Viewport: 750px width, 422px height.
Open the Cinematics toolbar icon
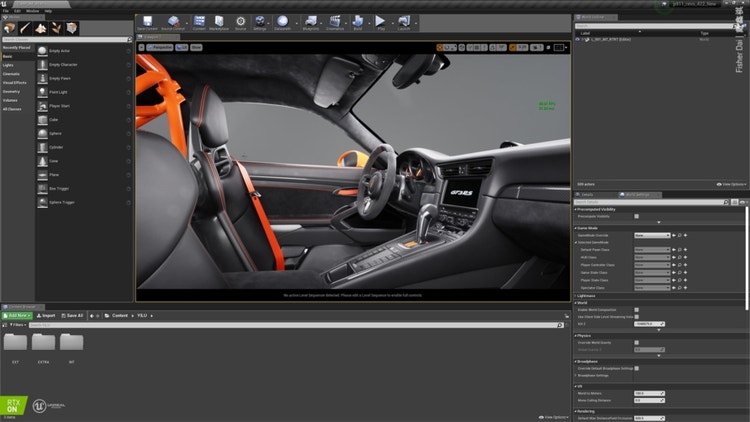[x=333, y=21]
